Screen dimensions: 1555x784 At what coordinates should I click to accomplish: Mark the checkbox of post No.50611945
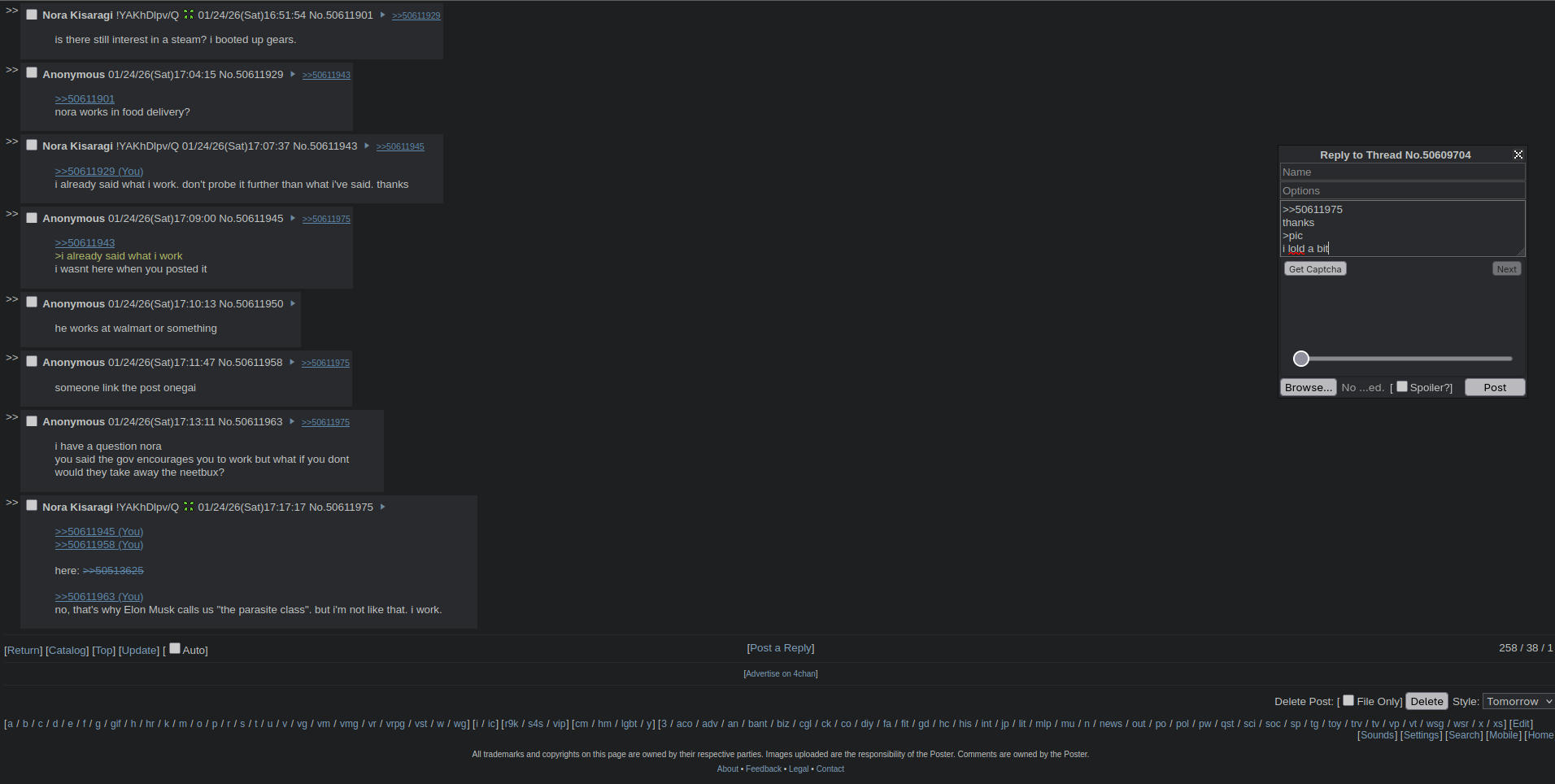[x=32, y=217]
